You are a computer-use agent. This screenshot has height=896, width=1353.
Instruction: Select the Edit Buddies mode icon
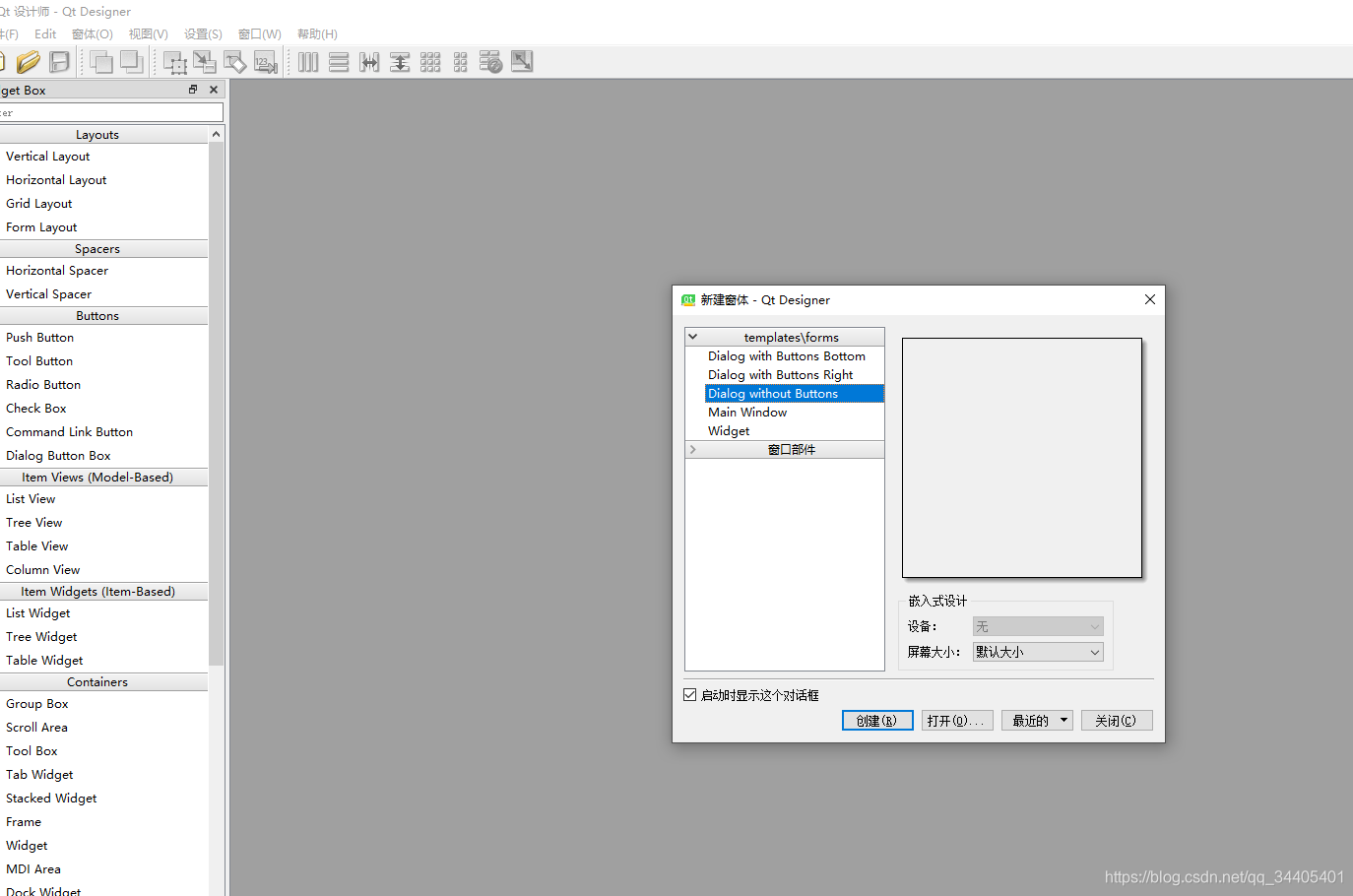point(235,62)
